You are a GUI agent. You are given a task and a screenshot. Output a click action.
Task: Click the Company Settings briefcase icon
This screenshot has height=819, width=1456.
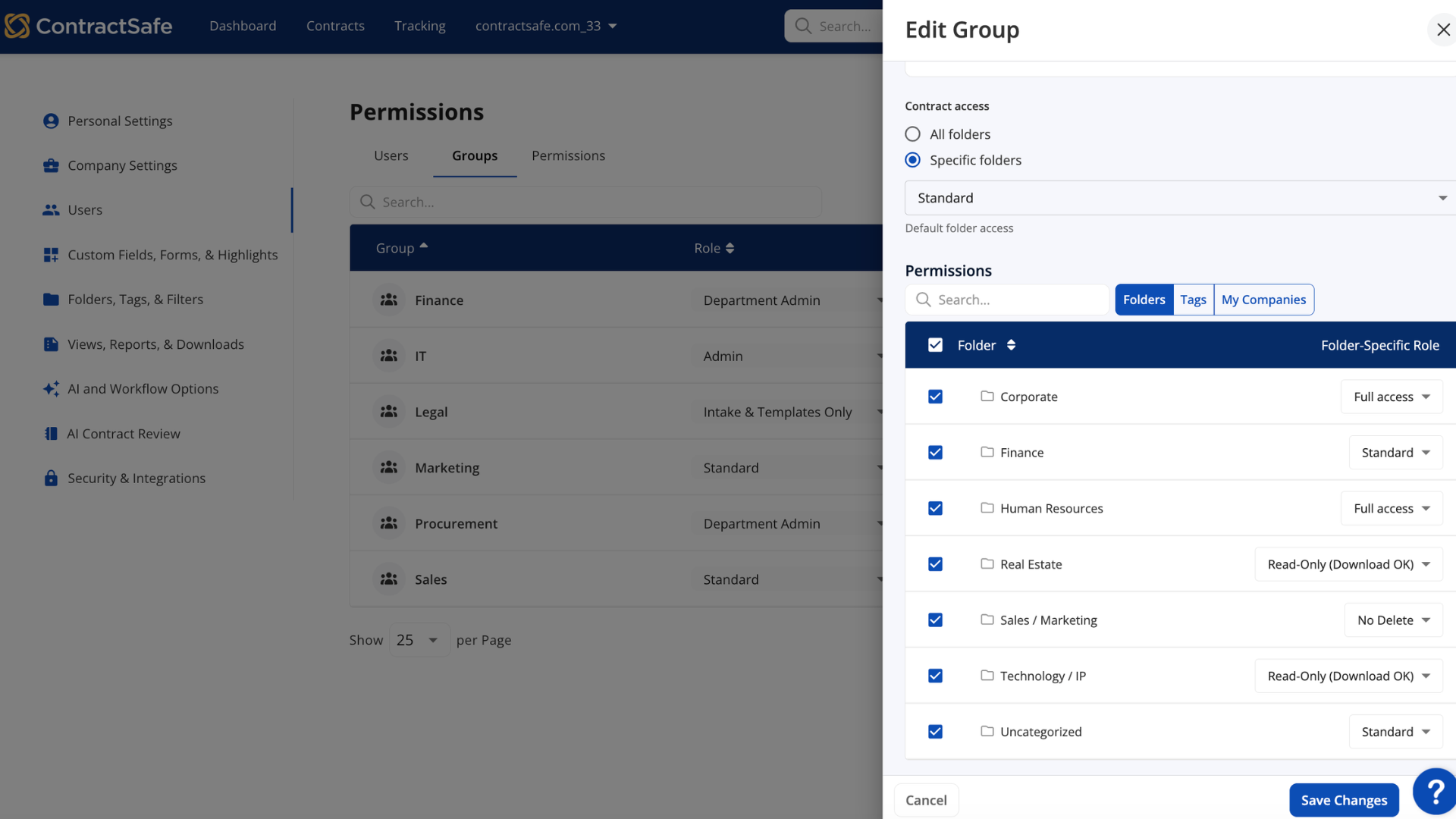click(x=51, y=165)
